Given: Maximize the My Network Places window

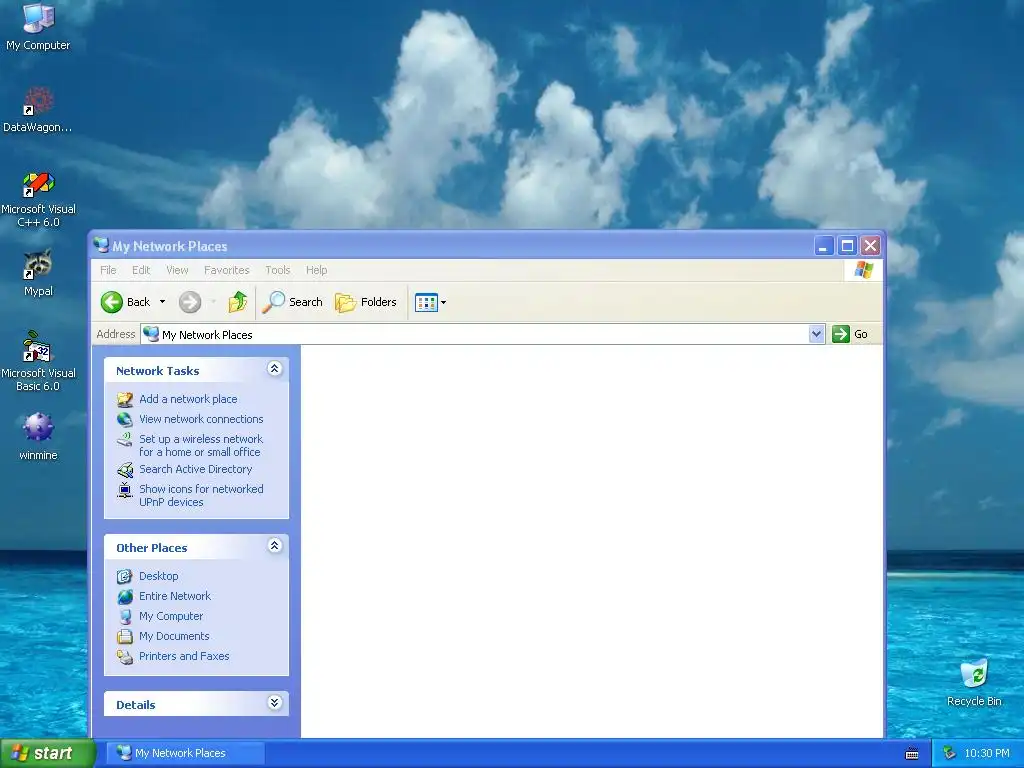Looking at the screenshot, I should click(848, 246).
